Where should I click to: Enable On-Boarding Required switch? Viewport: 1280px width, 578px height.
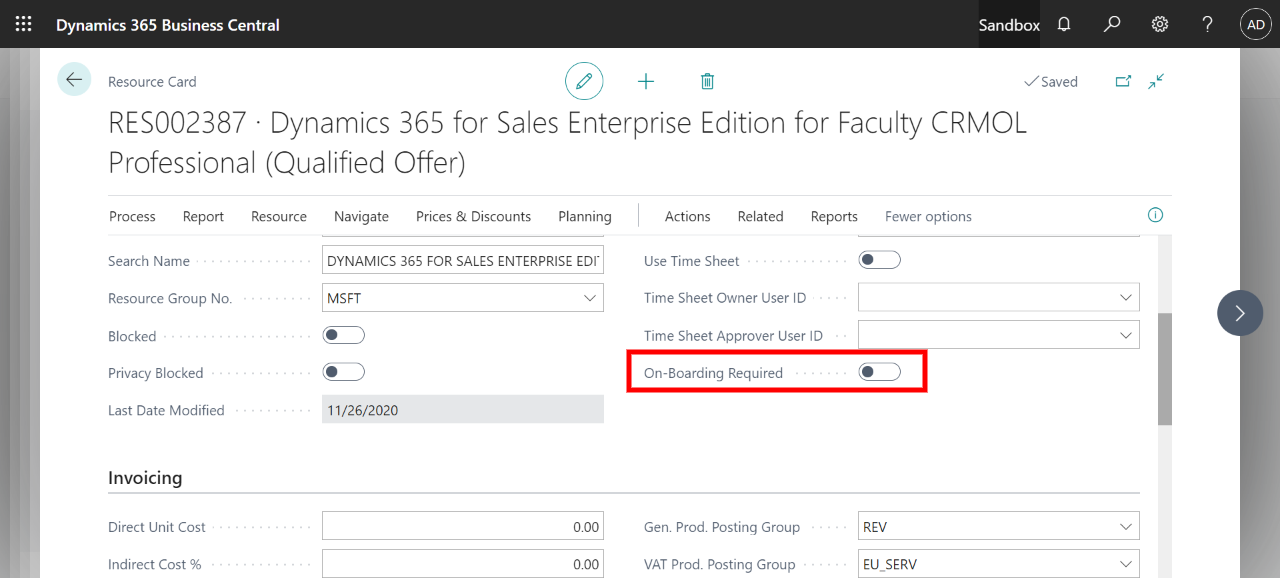[879, 372]
